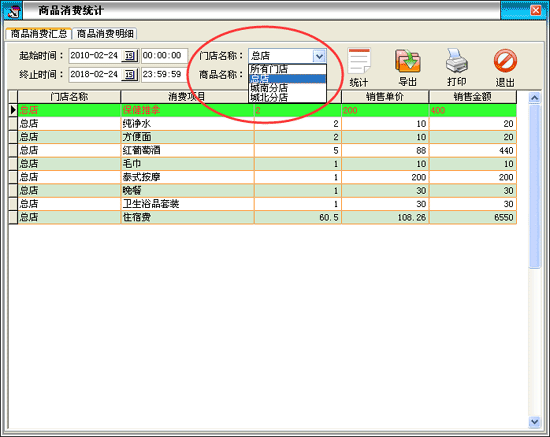Click the end time field 23:59:59
The width and height of the screenshot is (550, 437).
click(x=164, y=74)
